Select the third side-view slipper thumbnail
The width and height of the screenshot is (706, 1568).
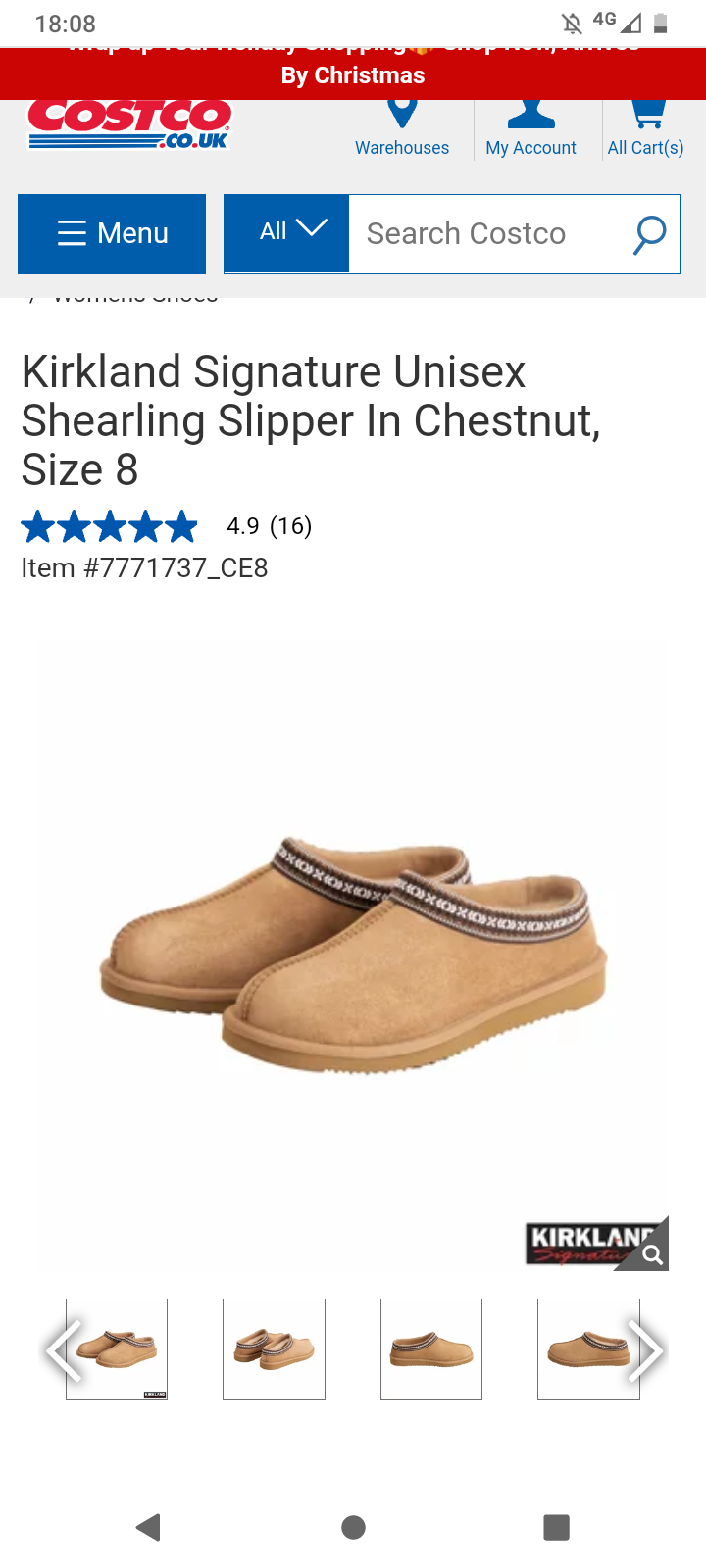(x=431, y=1349)
